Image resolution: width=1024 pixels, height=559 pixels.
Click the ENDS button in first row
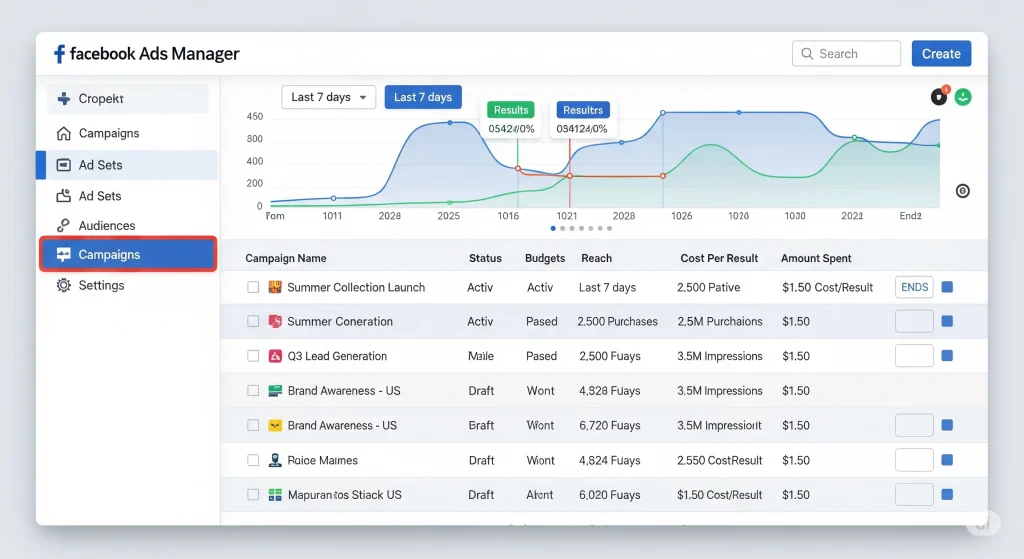[914, 287]
